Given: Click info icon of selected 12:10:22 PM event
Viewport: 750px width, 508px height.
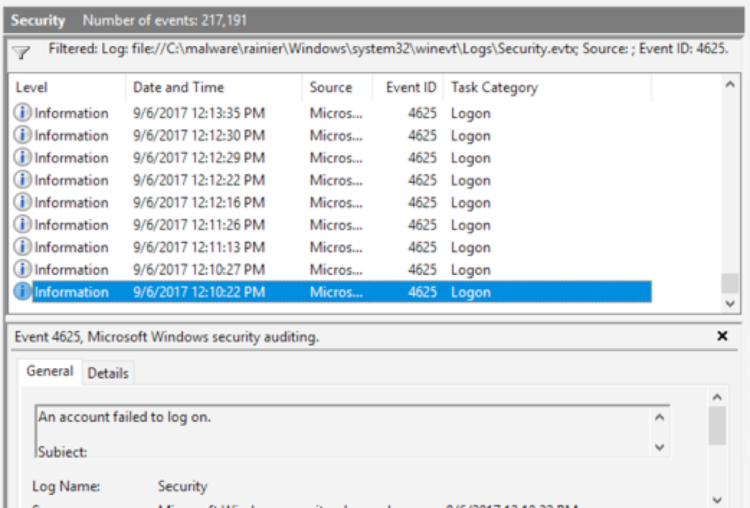Looking at the screenshot, I should click(23, 292).
